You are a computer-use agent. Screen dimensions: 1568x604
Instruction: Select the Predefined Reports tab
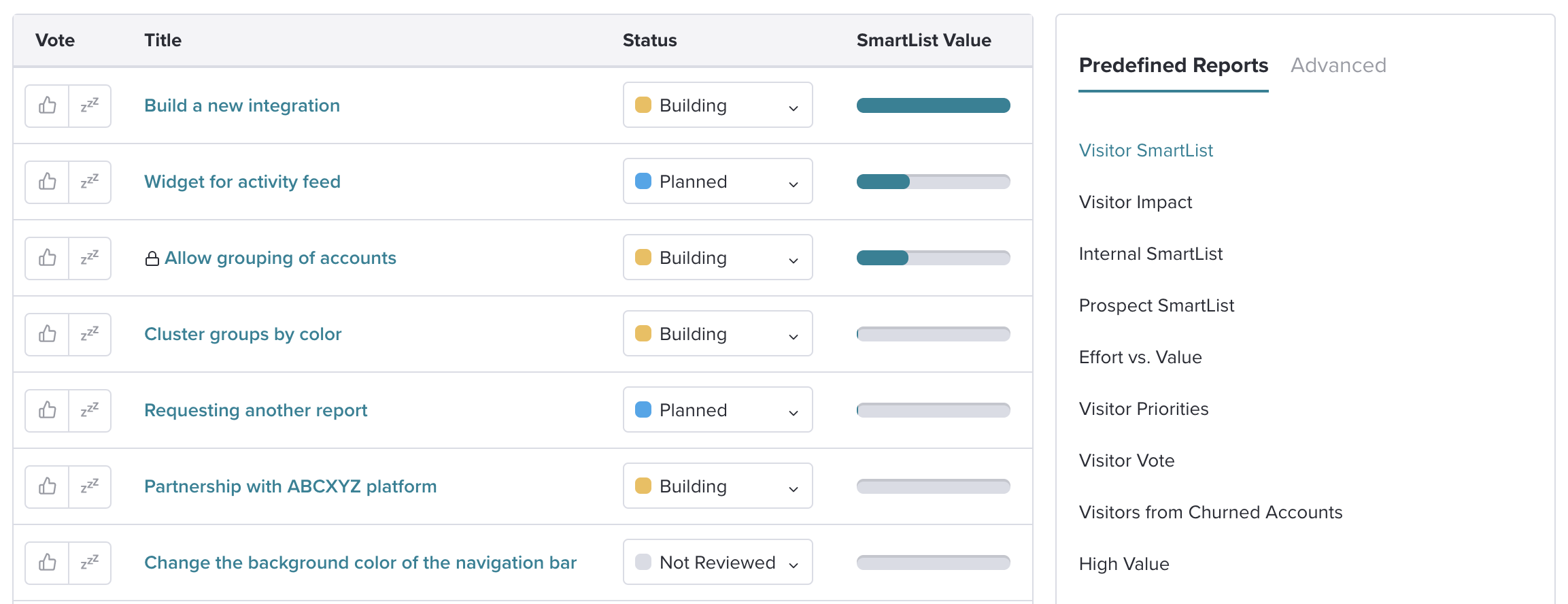pos(1173,65)
